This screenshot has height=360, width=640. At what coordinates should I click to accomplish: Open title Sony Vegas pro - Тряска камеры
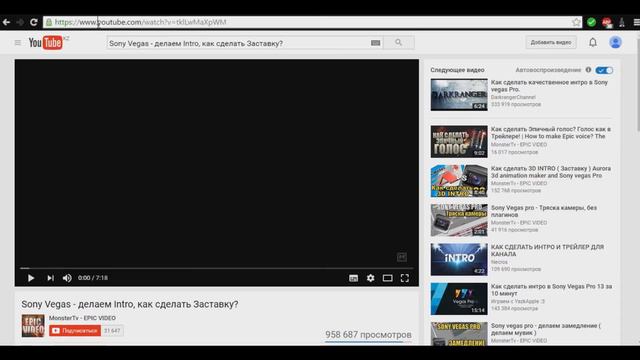tap(544, 211)
